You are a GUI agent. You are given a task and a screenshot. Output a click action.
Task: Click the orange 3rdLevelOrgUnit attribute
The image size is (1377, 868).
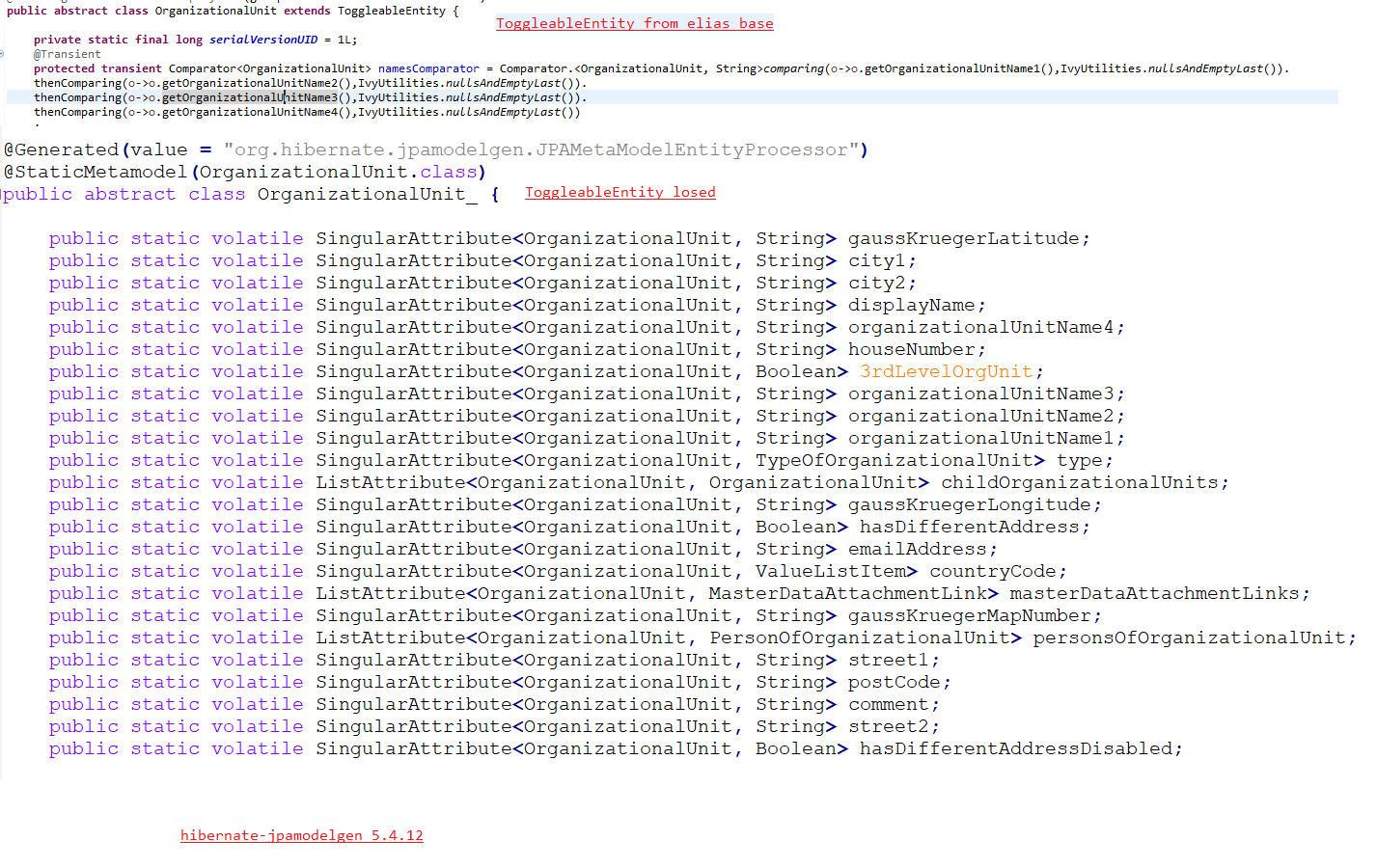click(x=946, y=371)
